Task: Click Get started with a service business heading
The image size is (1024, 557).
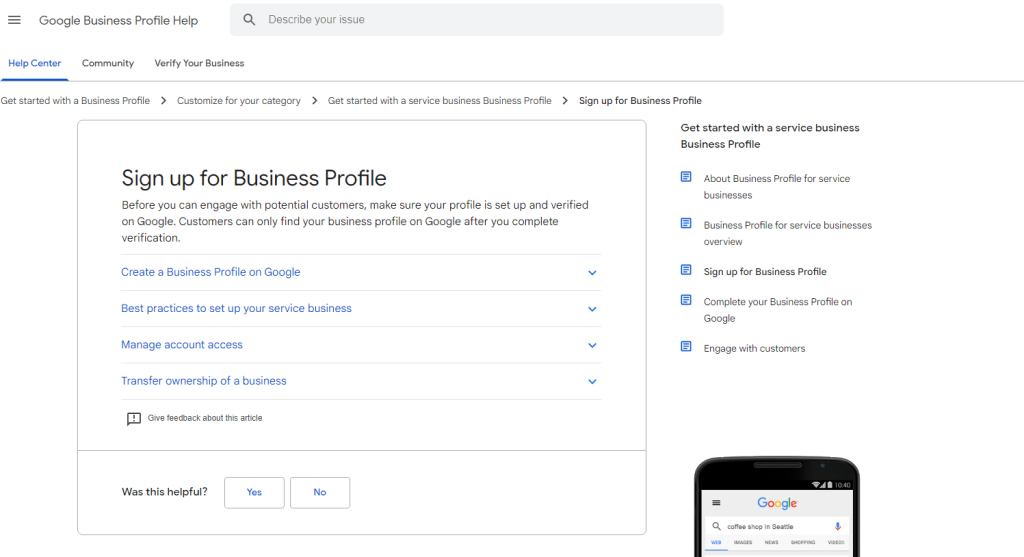Action: pos(770,136)
